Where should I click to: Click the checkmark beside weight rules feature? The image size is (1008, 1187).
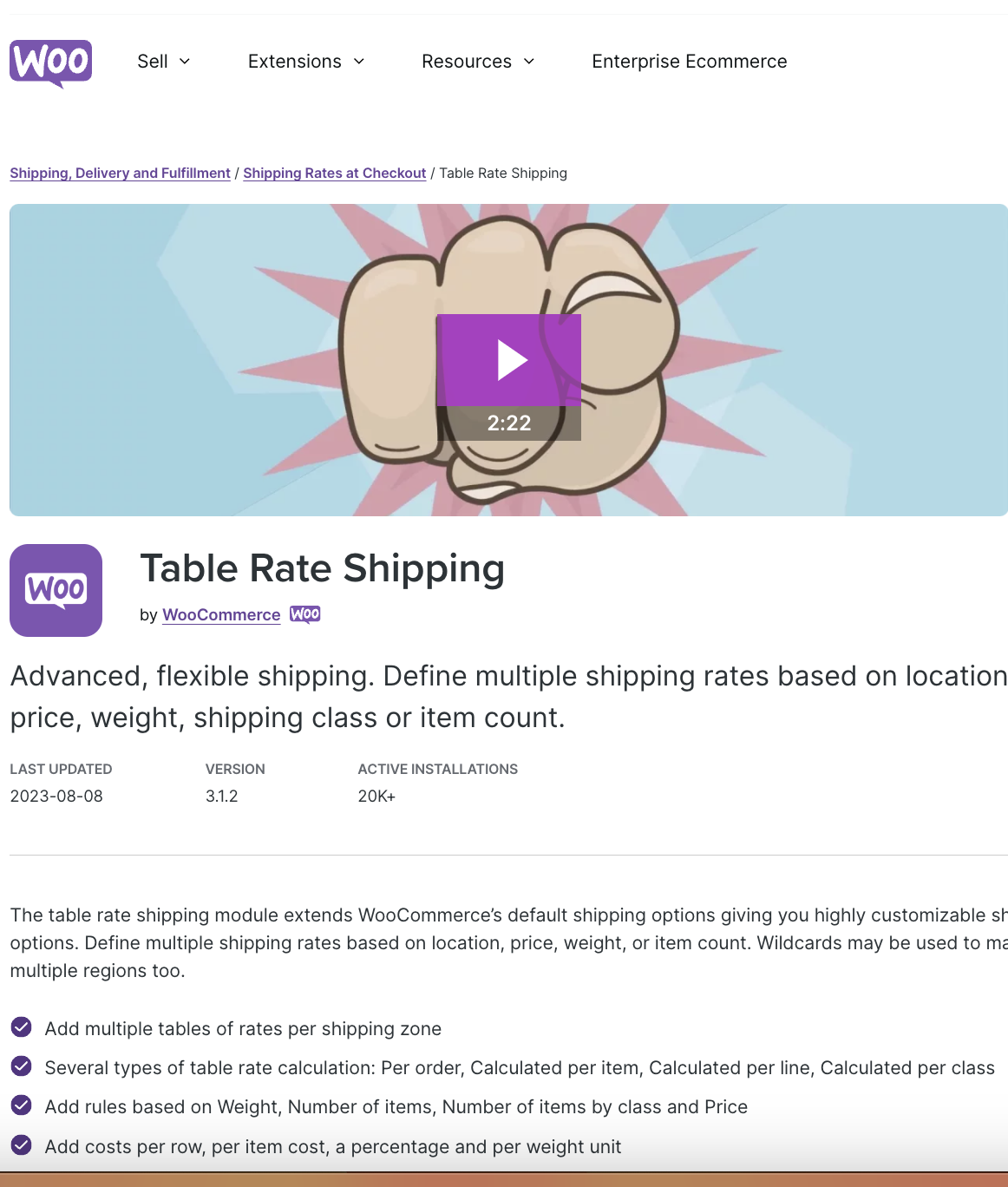point(20,1106)
